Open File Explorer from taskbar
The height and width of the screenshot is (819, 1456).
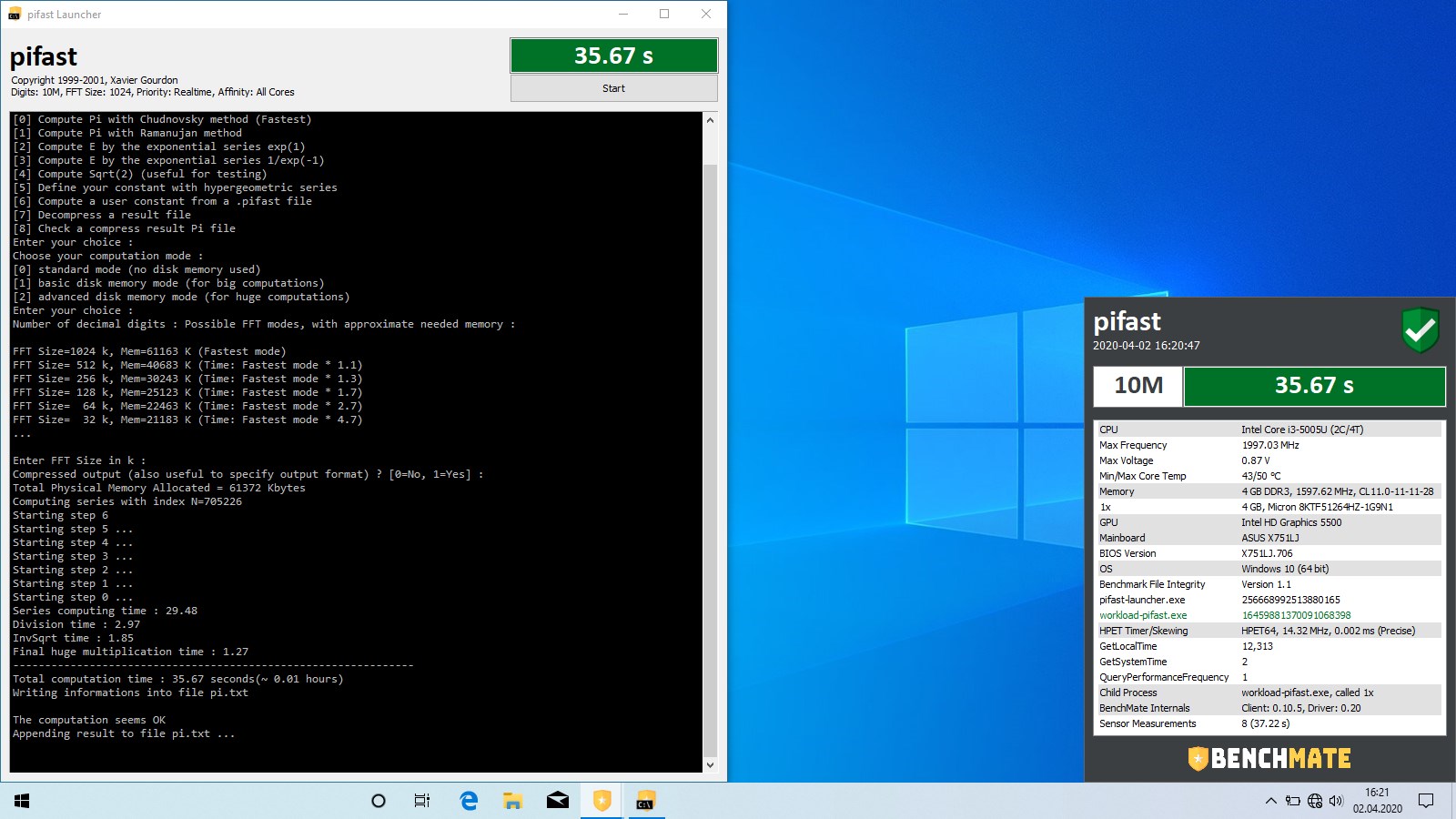512,801
